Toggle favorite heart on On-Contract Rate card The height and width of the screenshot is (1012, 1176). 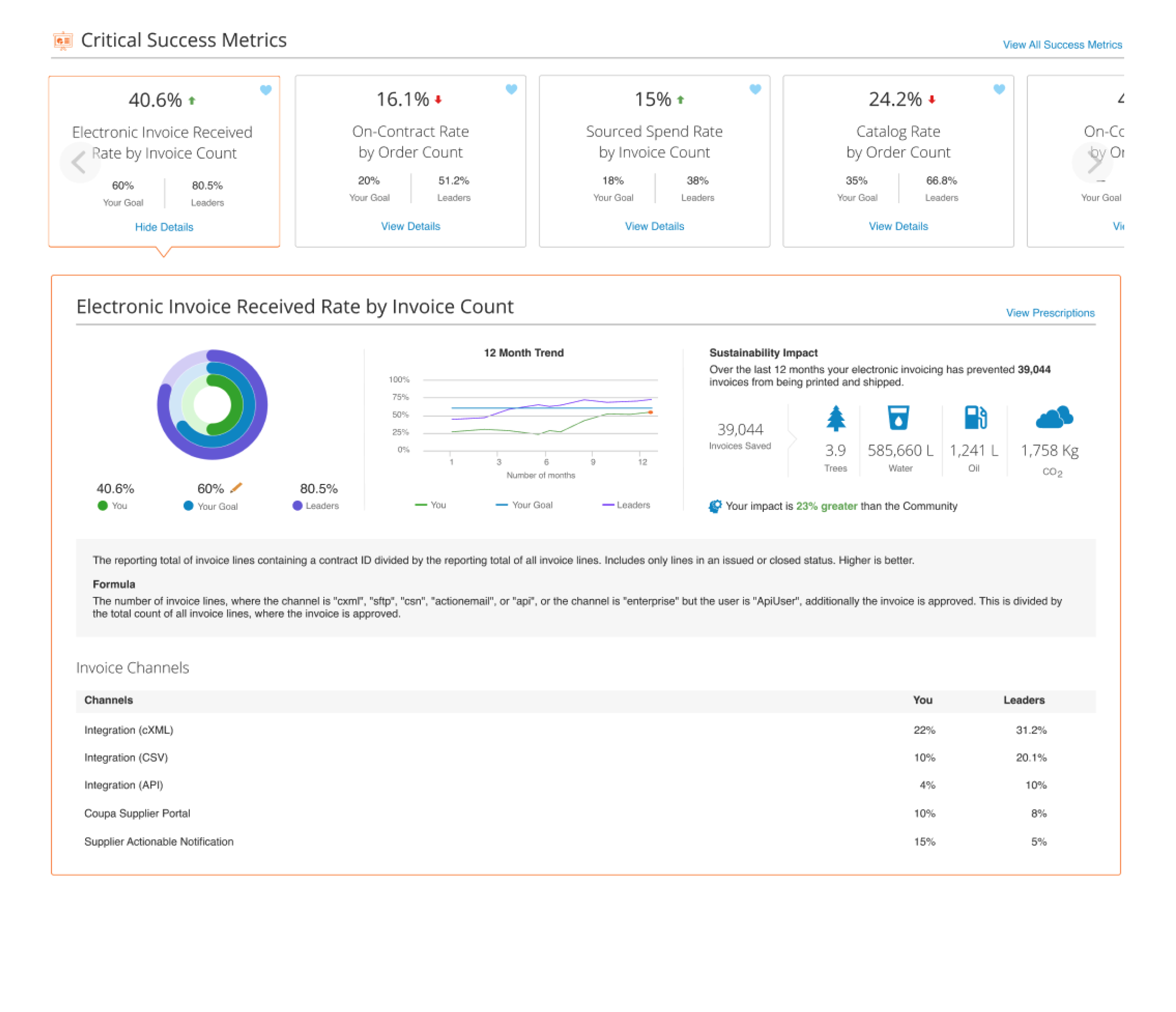(x=511, y=89)
